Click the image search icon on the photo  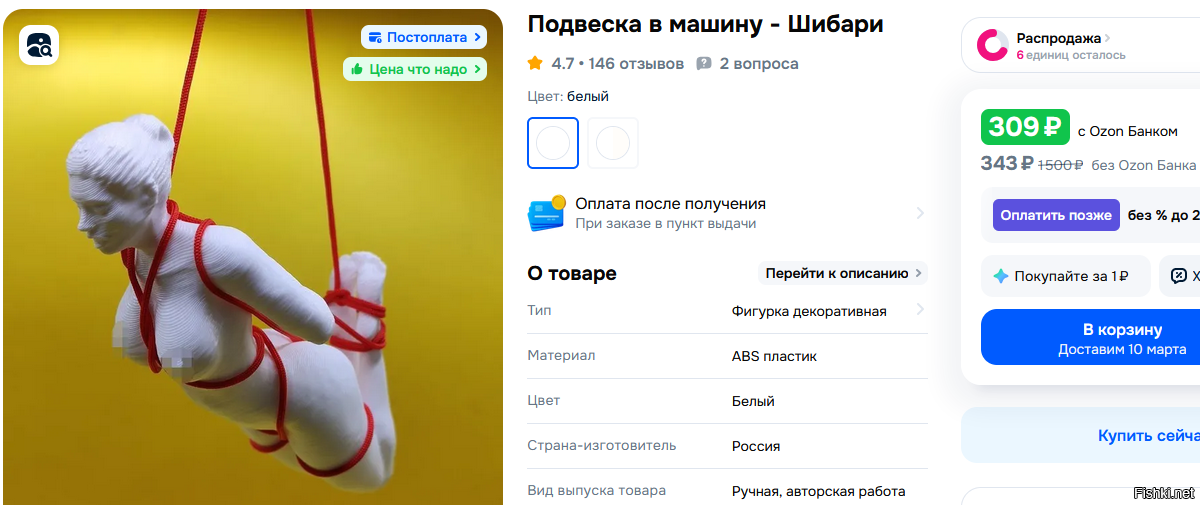point(40,45)
